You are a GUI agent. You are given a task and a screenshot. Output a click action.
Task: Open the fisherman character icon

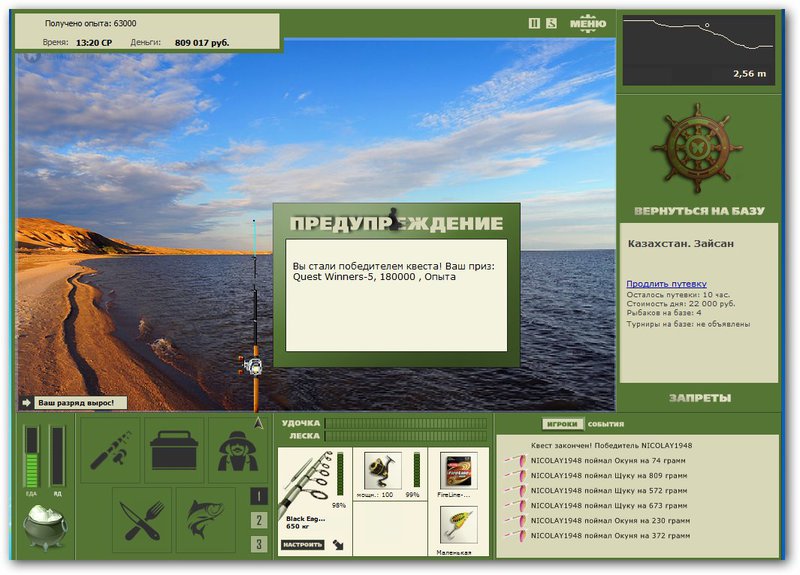tap(238, 450)
